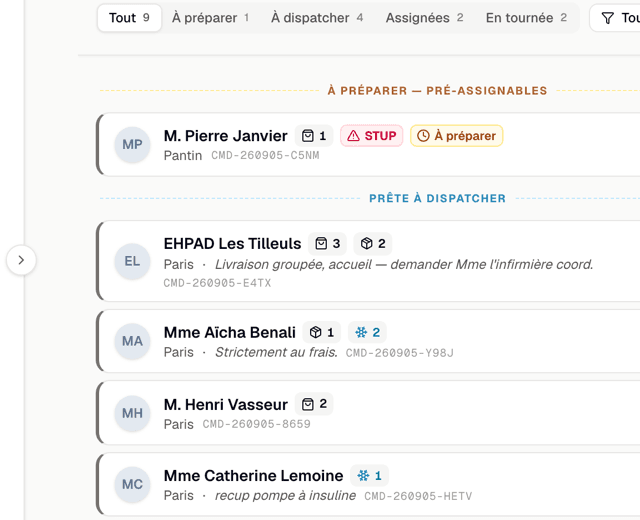Screen dimensions: 640x520
Task: Click the 'À PRÉPARER — PRÉ-ASSIGNABLES' section header
Action: pos(437,91)
